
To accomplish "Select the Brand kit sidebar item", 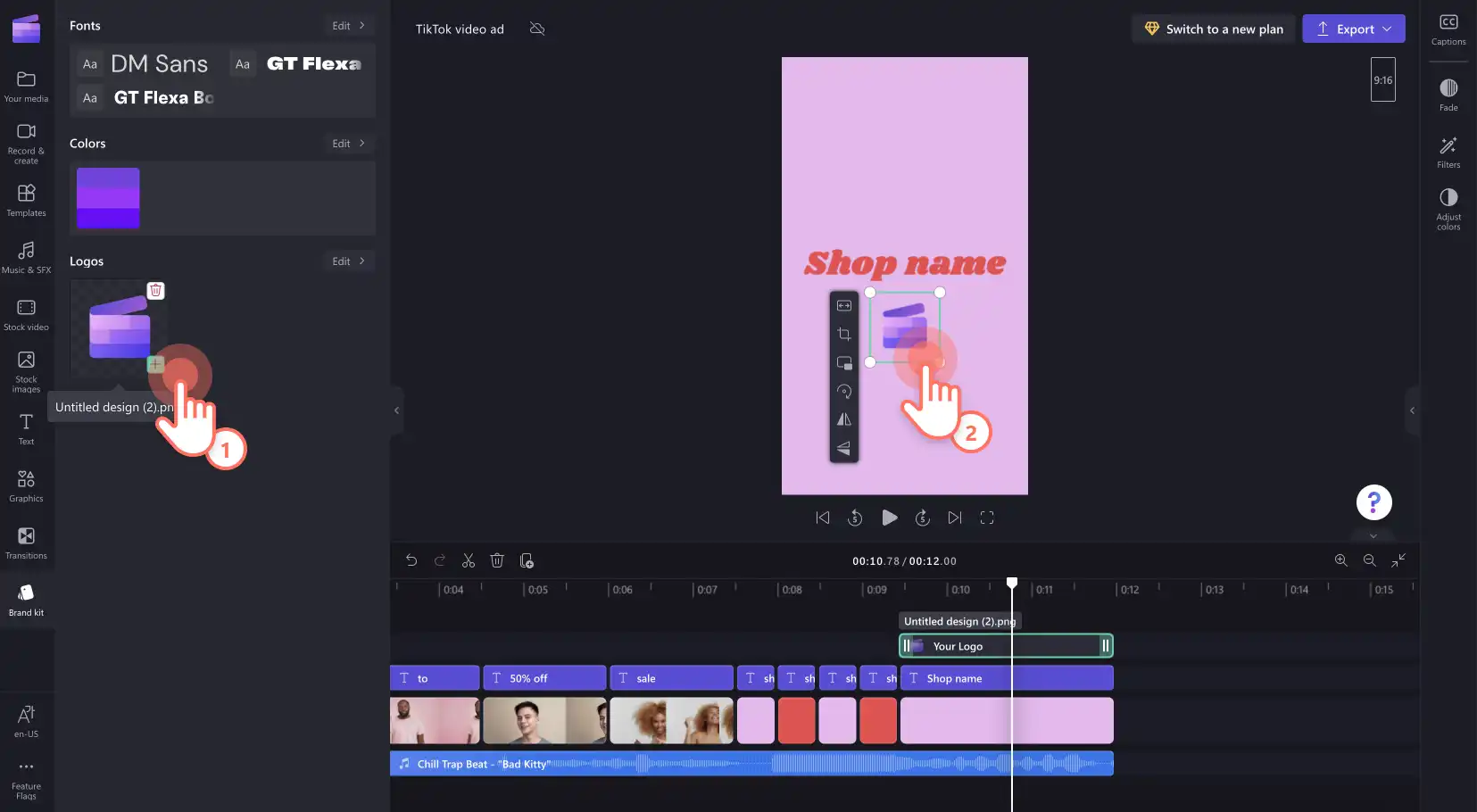I will [x=26, y=600].
